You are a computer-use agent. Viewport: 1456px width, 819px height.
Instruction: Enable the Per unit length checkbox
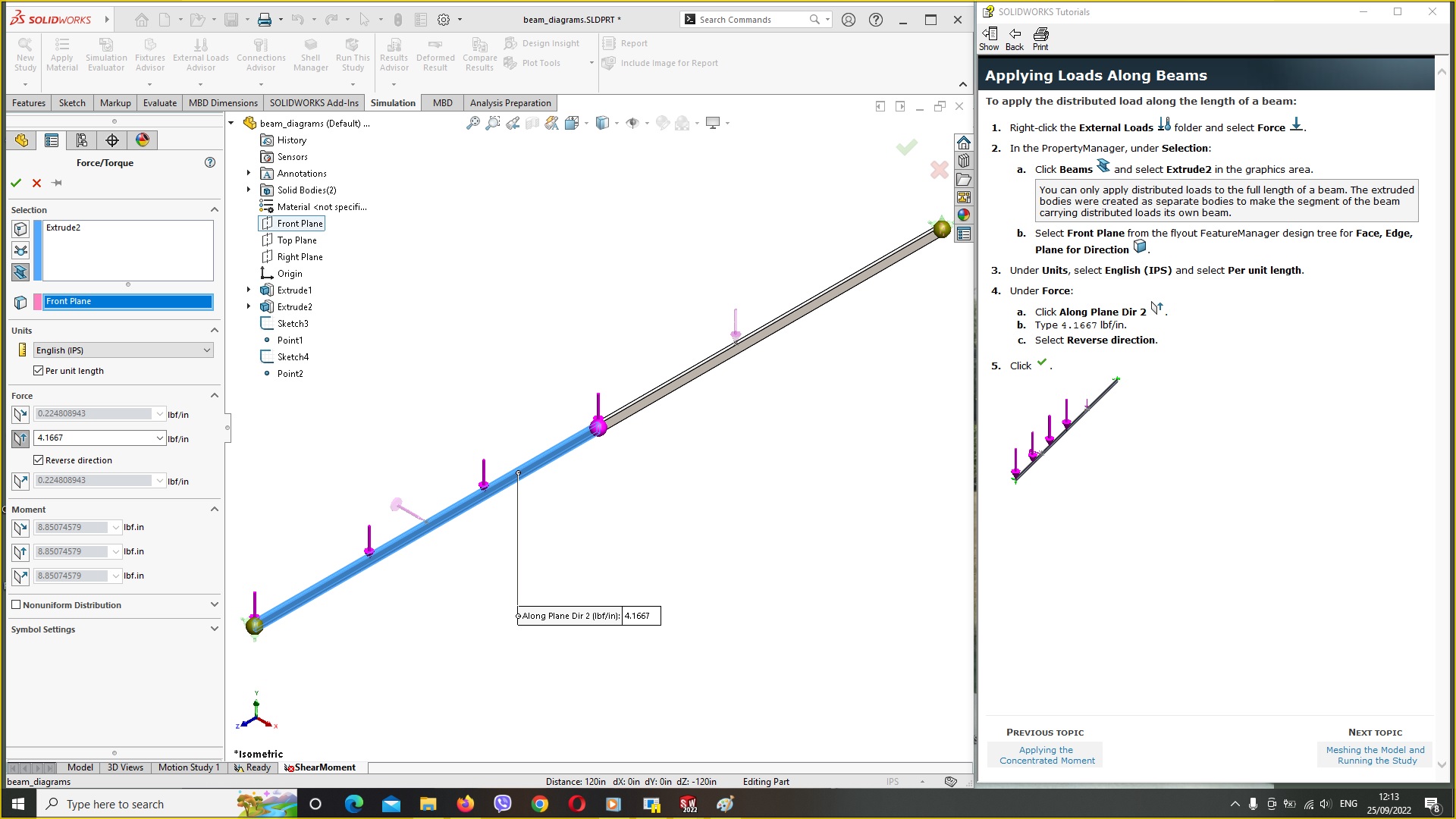[38, 370]
